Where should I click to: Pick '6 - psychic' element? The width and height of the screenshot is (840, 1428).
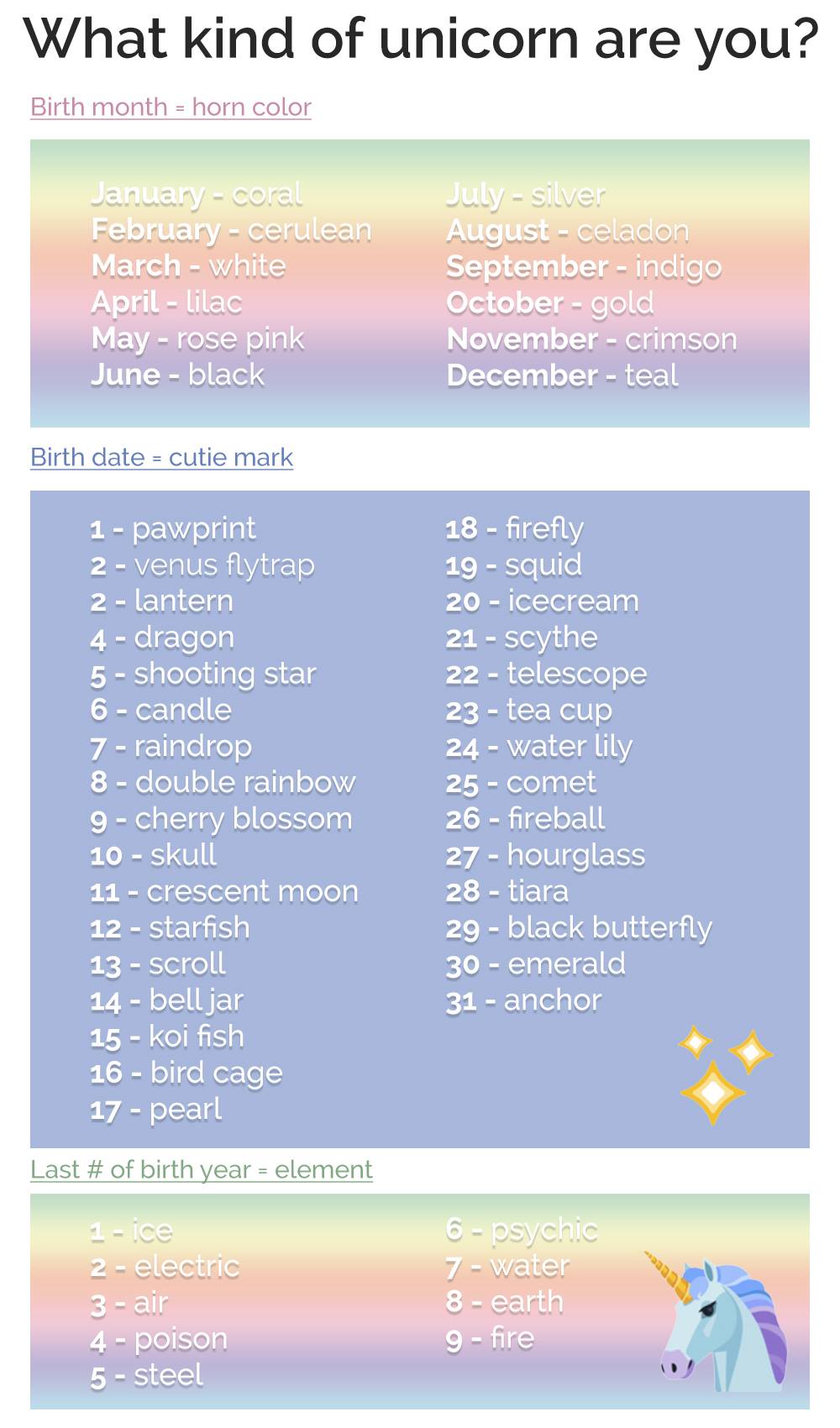tap(522, 1231)
